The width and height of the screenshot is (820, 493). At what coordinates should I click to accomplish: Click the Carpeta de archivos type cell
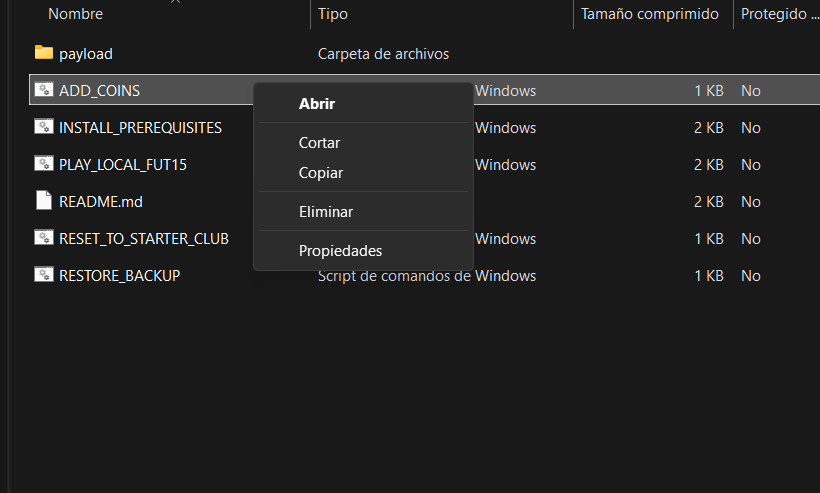pos(383,54)
